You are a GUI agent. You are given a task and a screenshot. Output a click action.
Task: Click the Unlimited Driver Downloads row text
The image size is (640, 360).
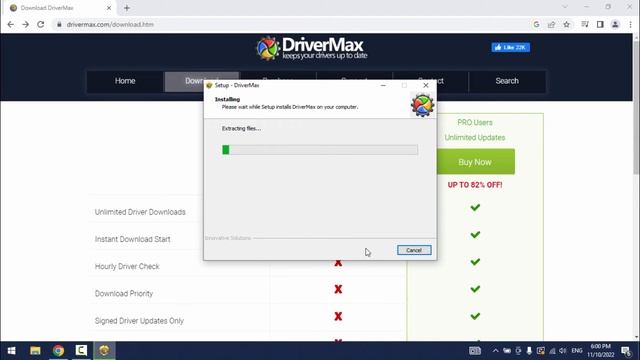140,212
